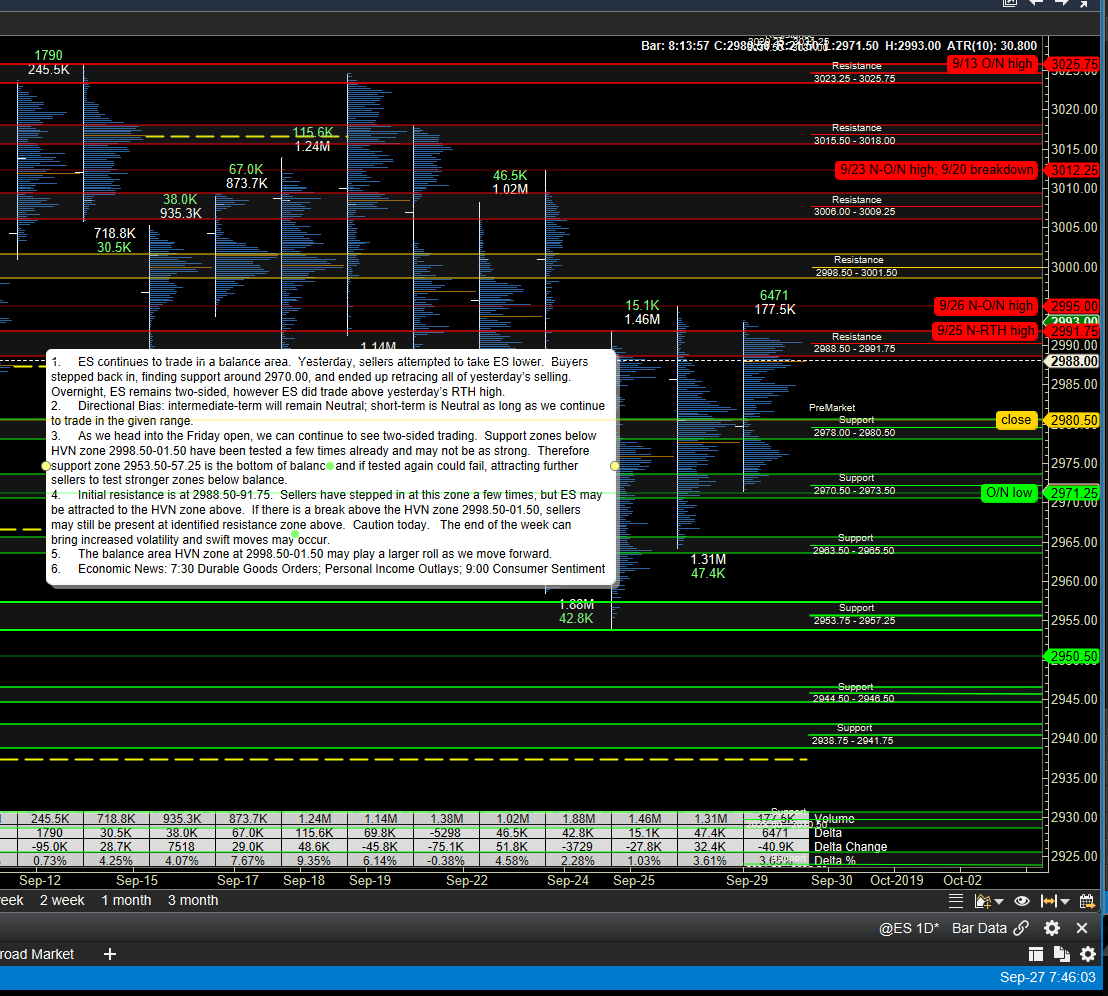Click the 3025.75 price axis tag
1108x996 pixels.
[x=1074, y=64]
